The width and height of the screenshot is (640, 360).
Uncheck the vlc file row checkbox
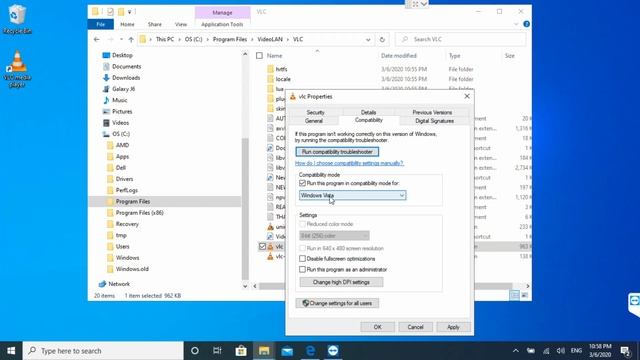(262, 247)
